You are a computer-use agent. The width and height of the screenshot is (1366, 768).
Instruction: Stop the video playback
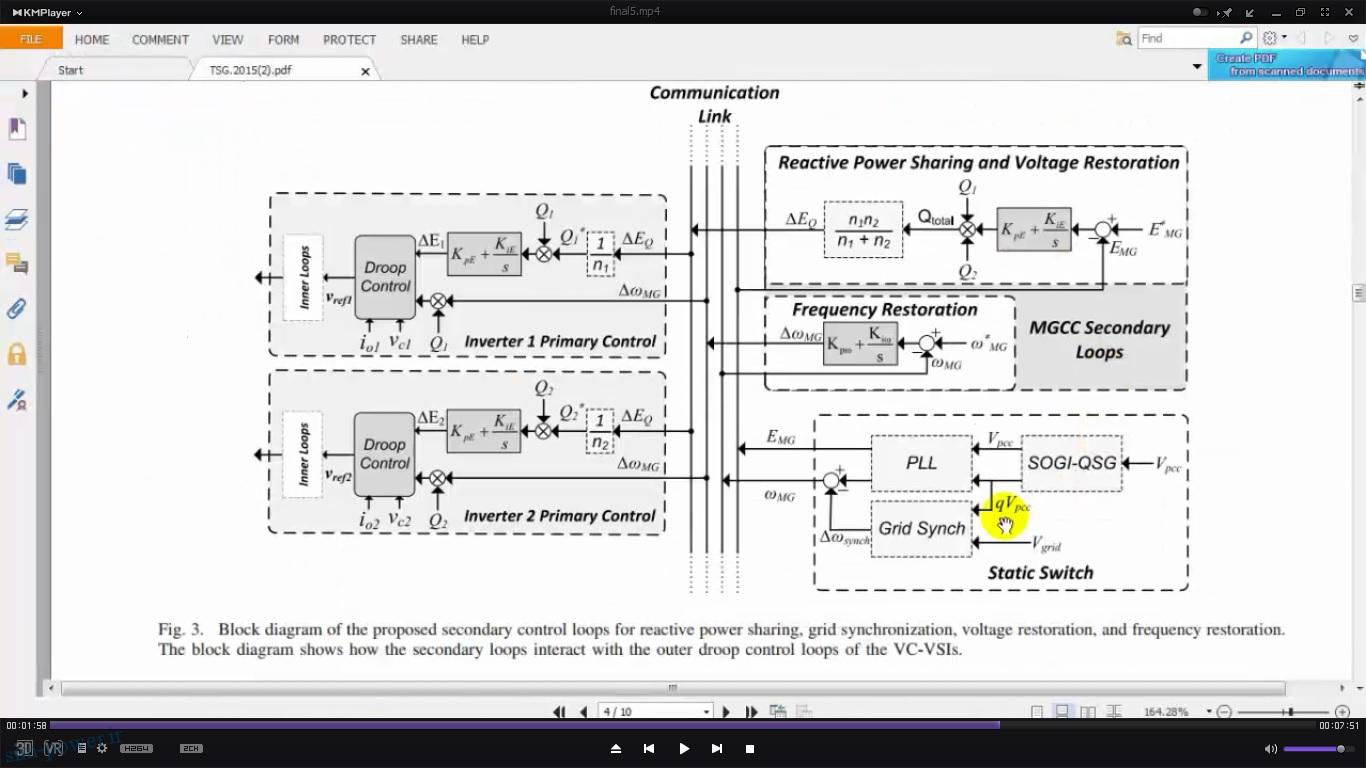coord(750,748)
